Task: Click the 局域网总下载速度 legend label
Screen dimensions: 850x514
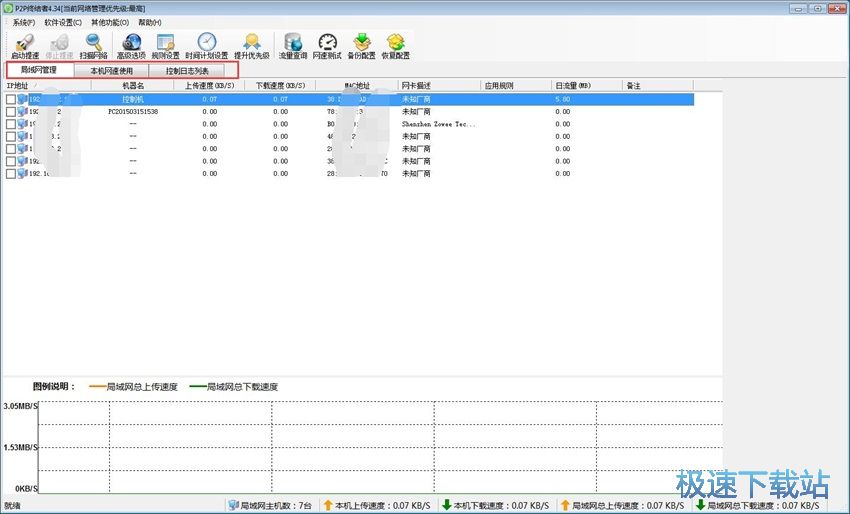Action: (x=242, y=387)
